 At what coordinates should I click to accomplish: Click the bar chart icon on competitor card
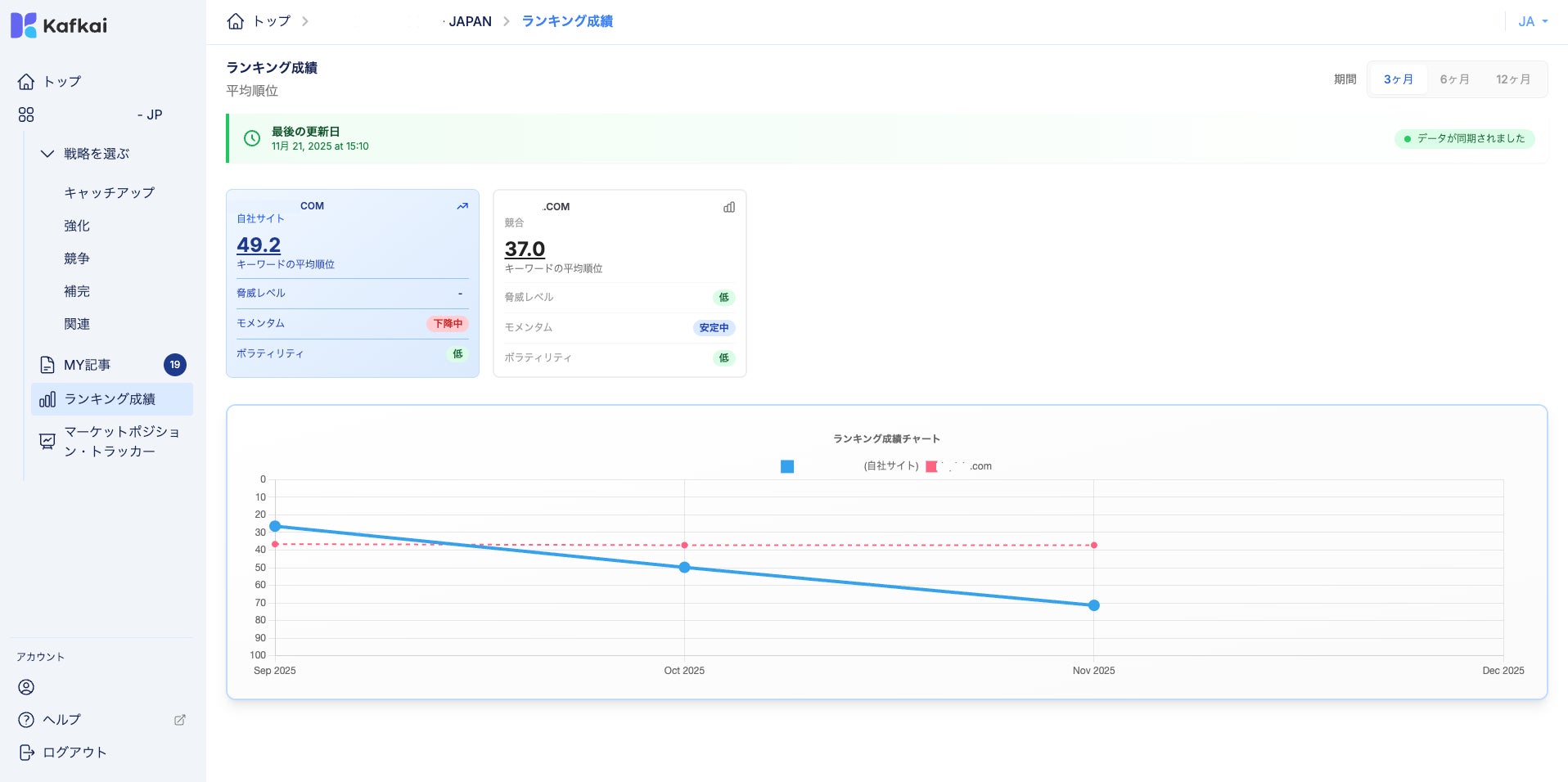tap(729, 207)
